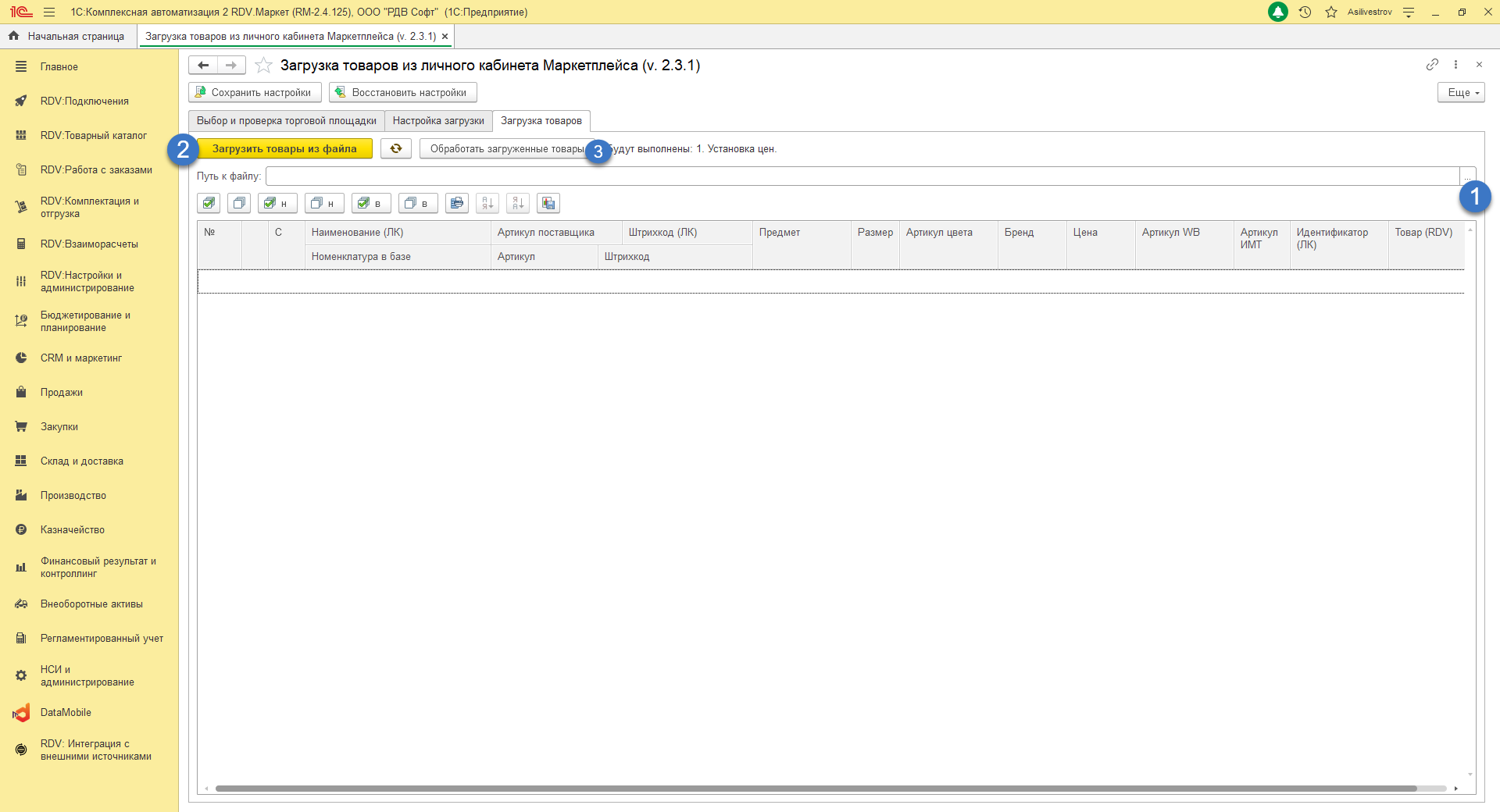
Task: Open the service menu with lines icon
Action: pos(1409,12)
